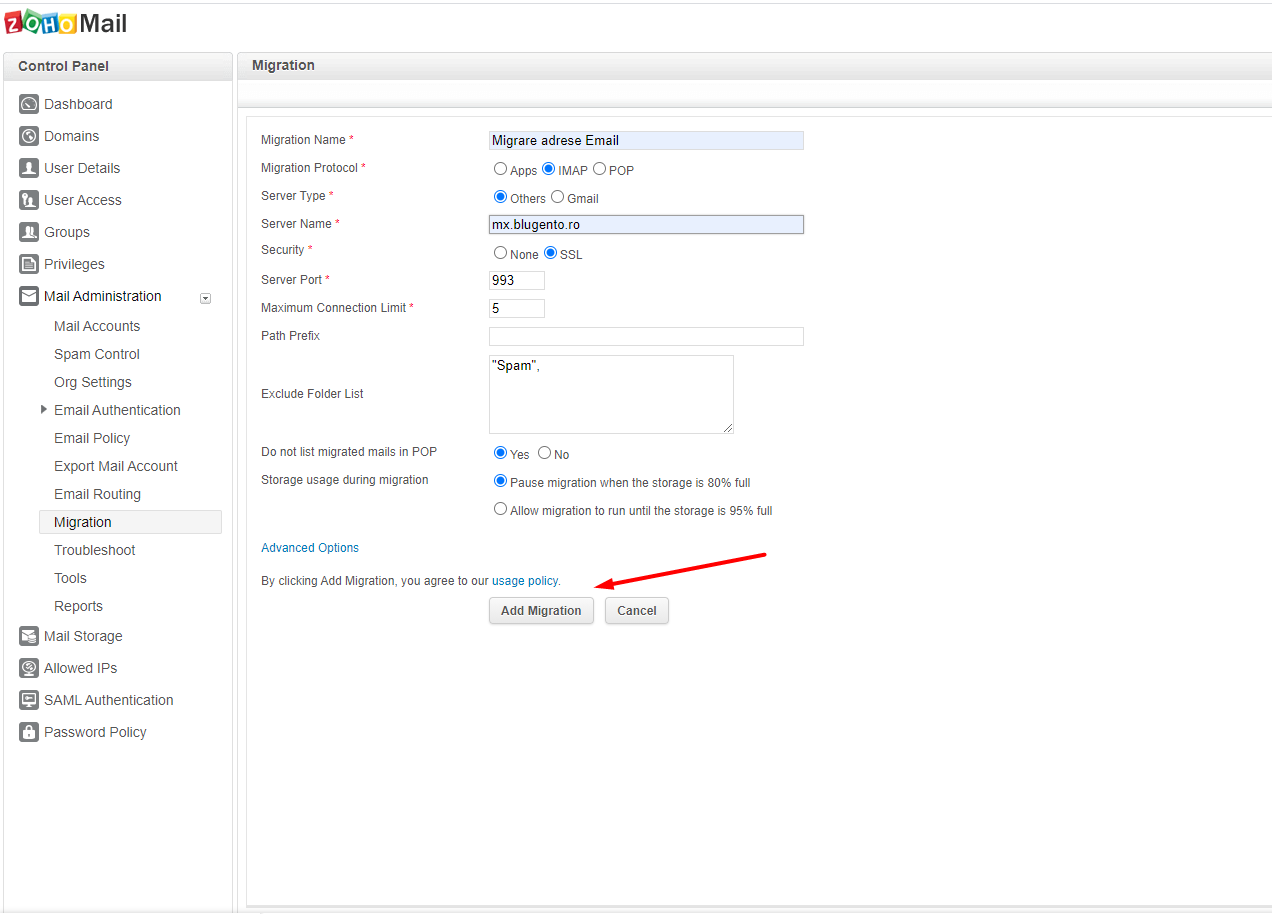Image resolution: width=1272 pixels, height=914 pixels.
Task: Click the Privileges document icon
Action: click(x=29, y=264)
